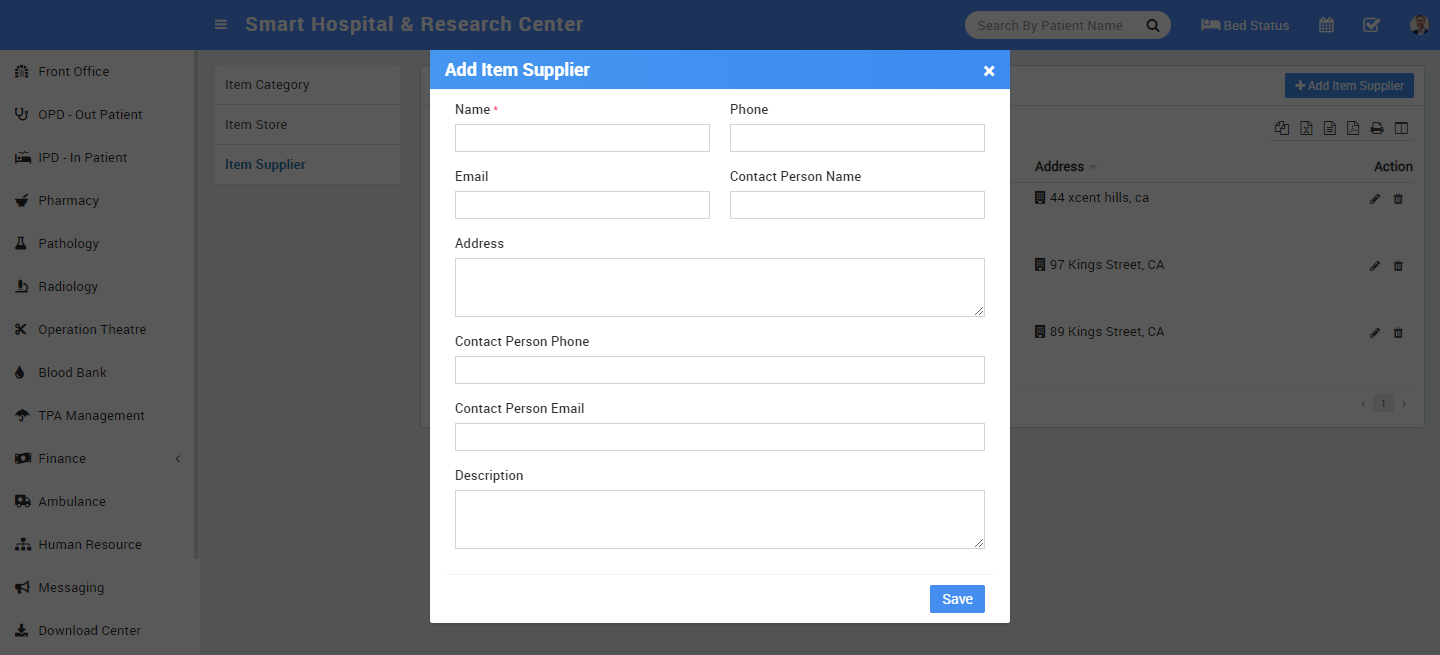
Task: Click the print icon above the table
Action: tap(1377, 128)
